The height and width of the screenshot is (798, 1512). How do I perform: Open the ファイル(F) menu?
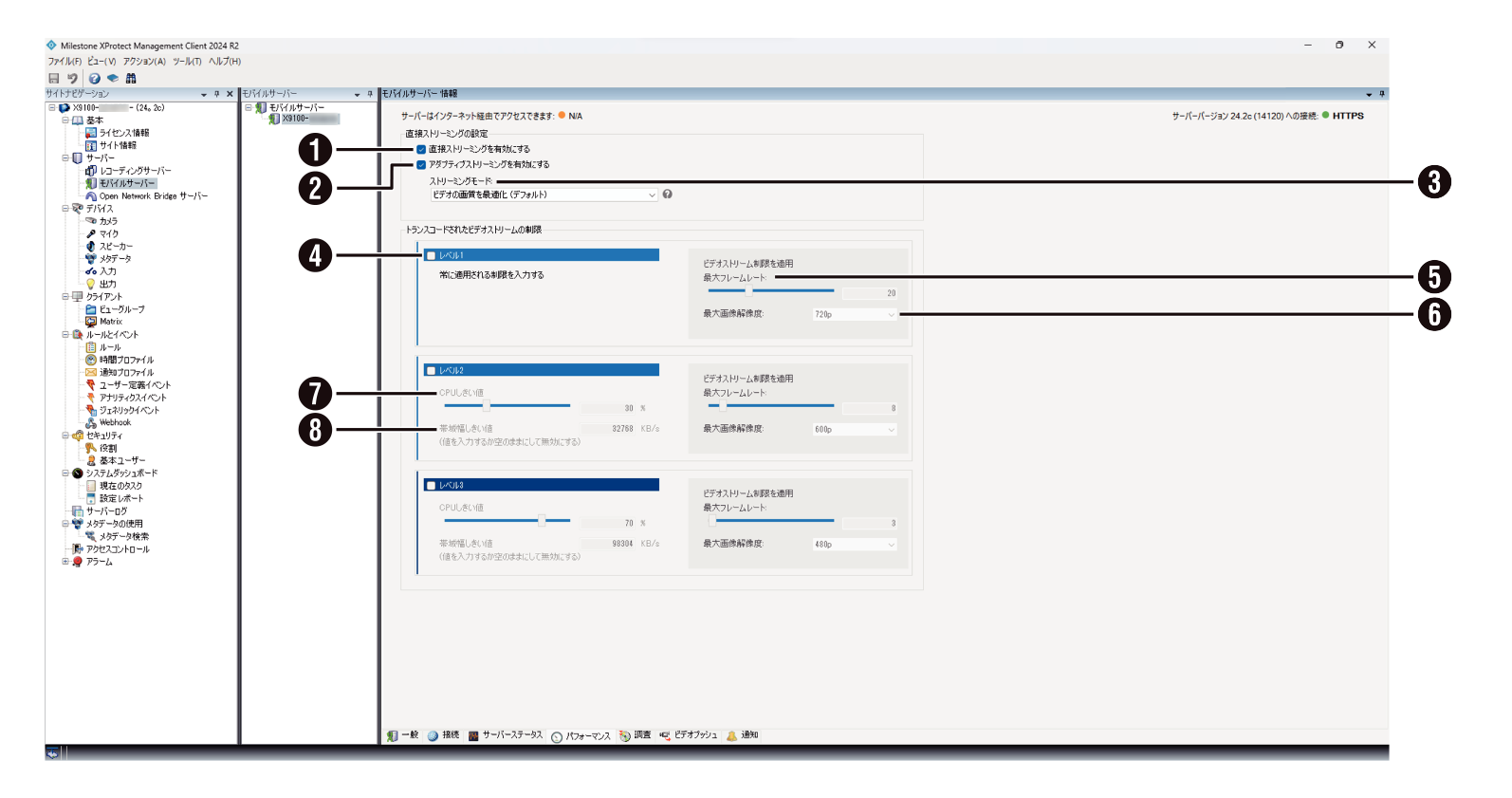pos(65,62)
